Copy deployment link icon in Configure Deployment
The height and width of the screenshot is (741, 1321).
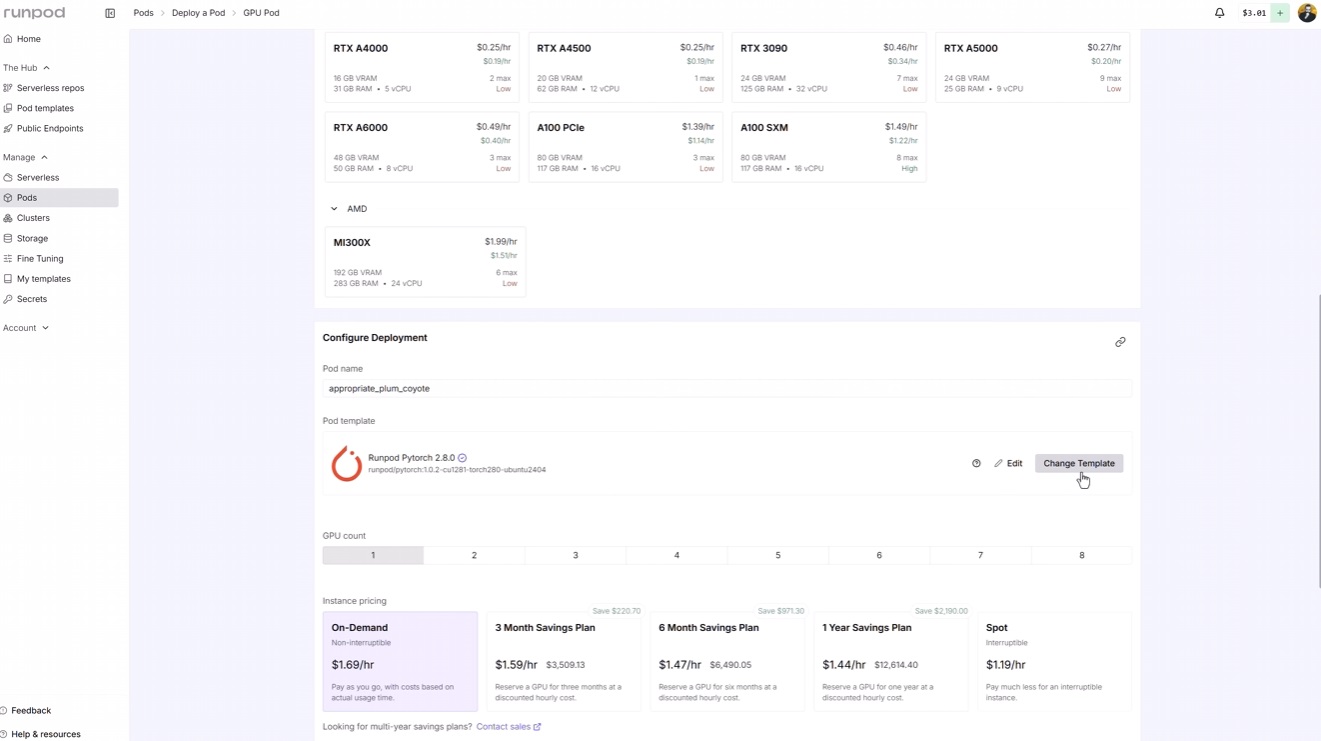pos(1120,342)
